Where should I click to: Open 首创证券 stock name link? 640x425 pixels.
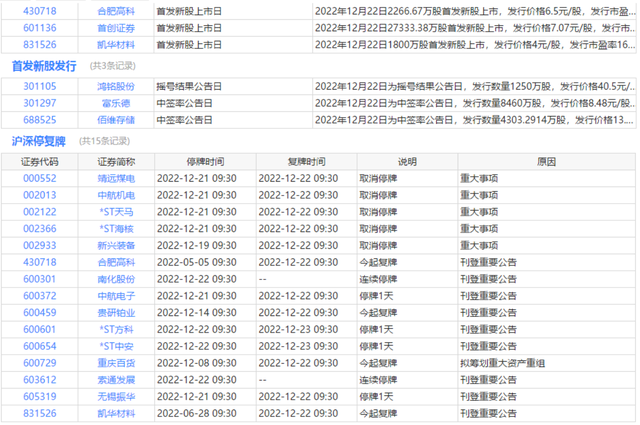[116, 28]
